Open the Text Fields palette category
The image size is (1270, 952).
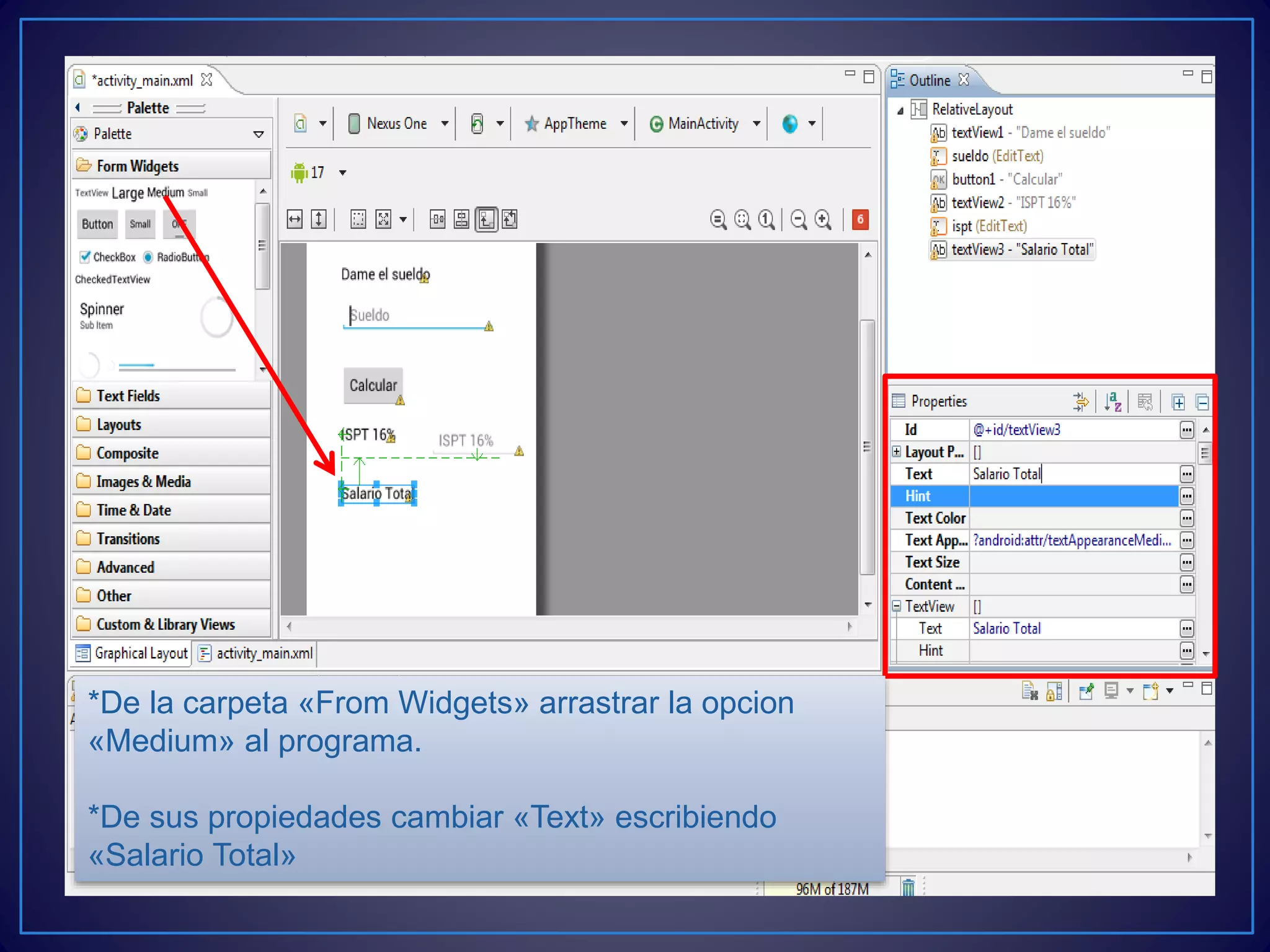pos(172,395)
